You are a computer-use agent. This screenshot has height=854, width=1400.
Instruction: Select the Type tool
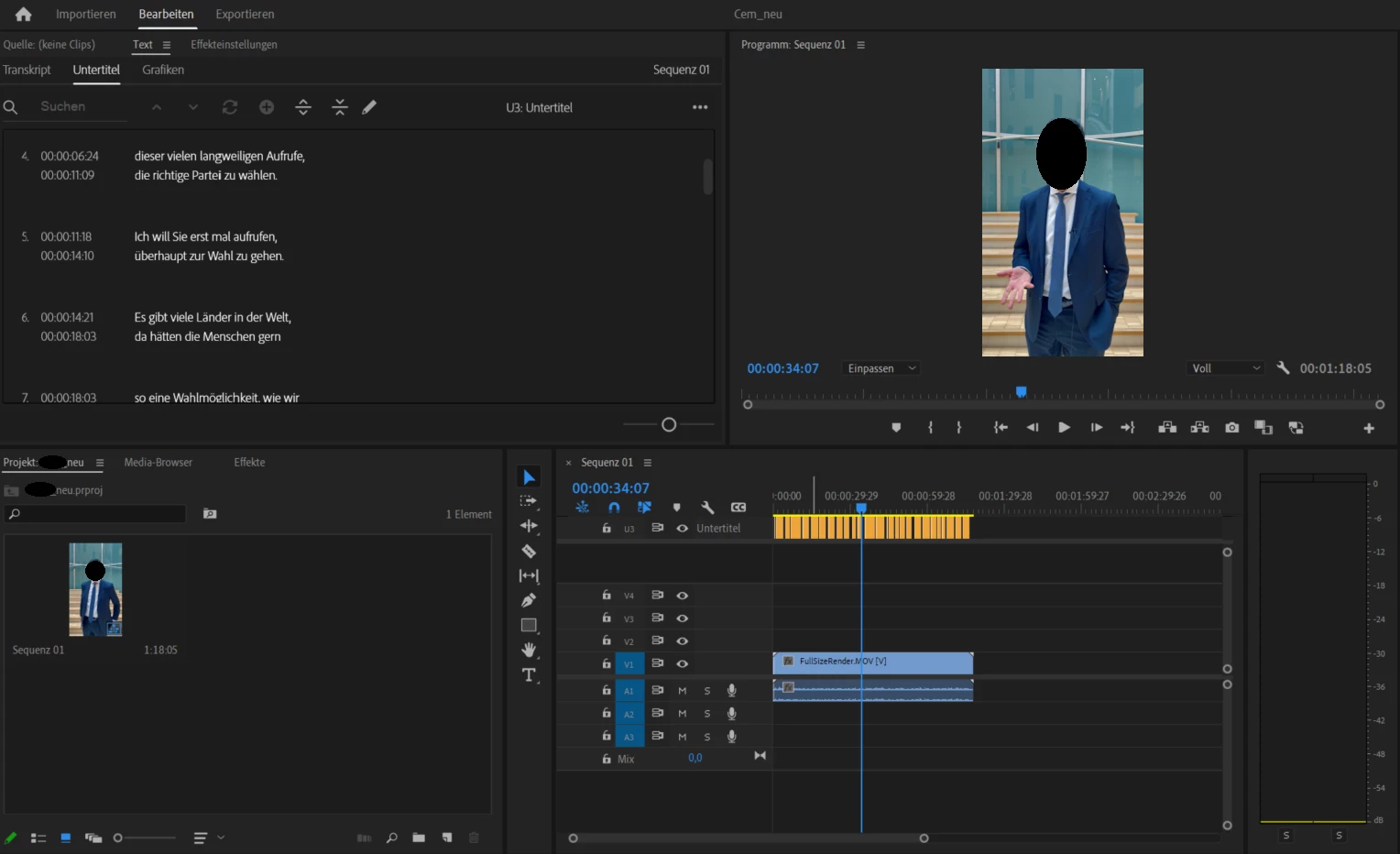529,675
